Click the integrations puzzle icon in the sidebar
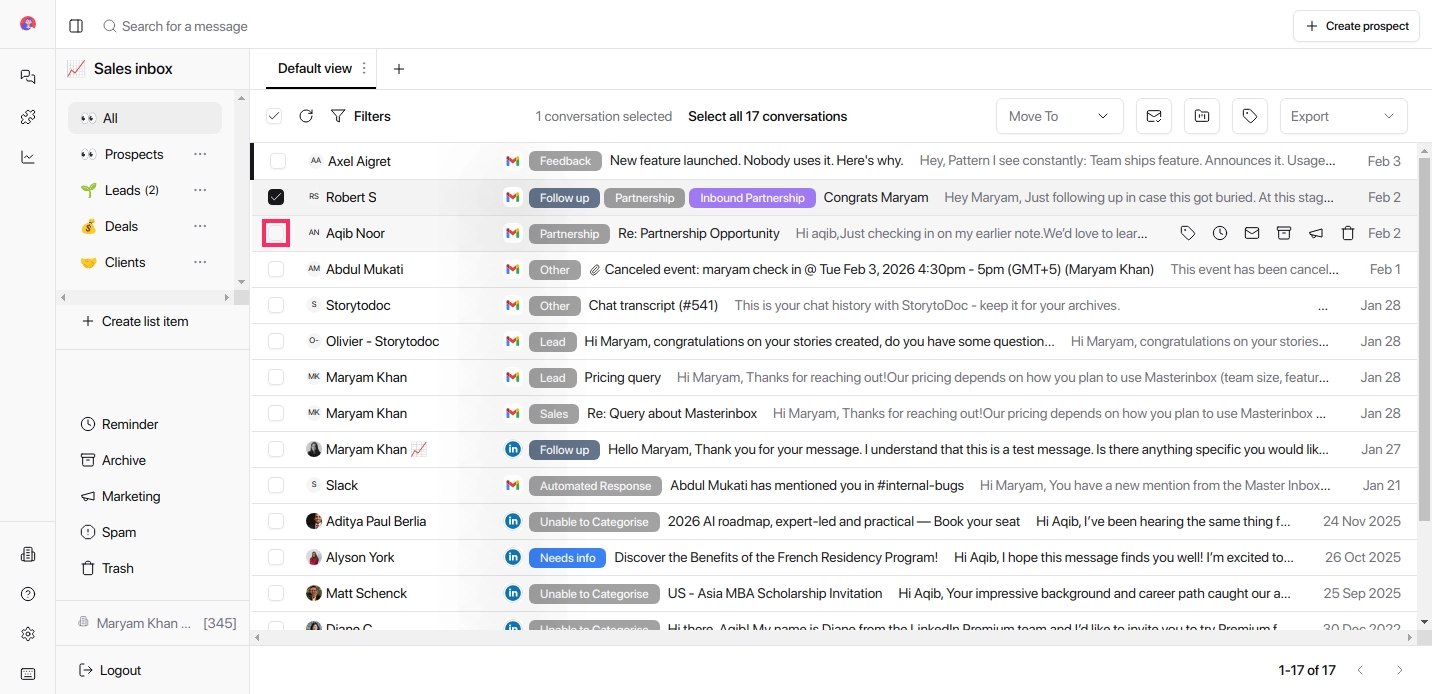Screen dimensions: 1432x694 point(27,117)
